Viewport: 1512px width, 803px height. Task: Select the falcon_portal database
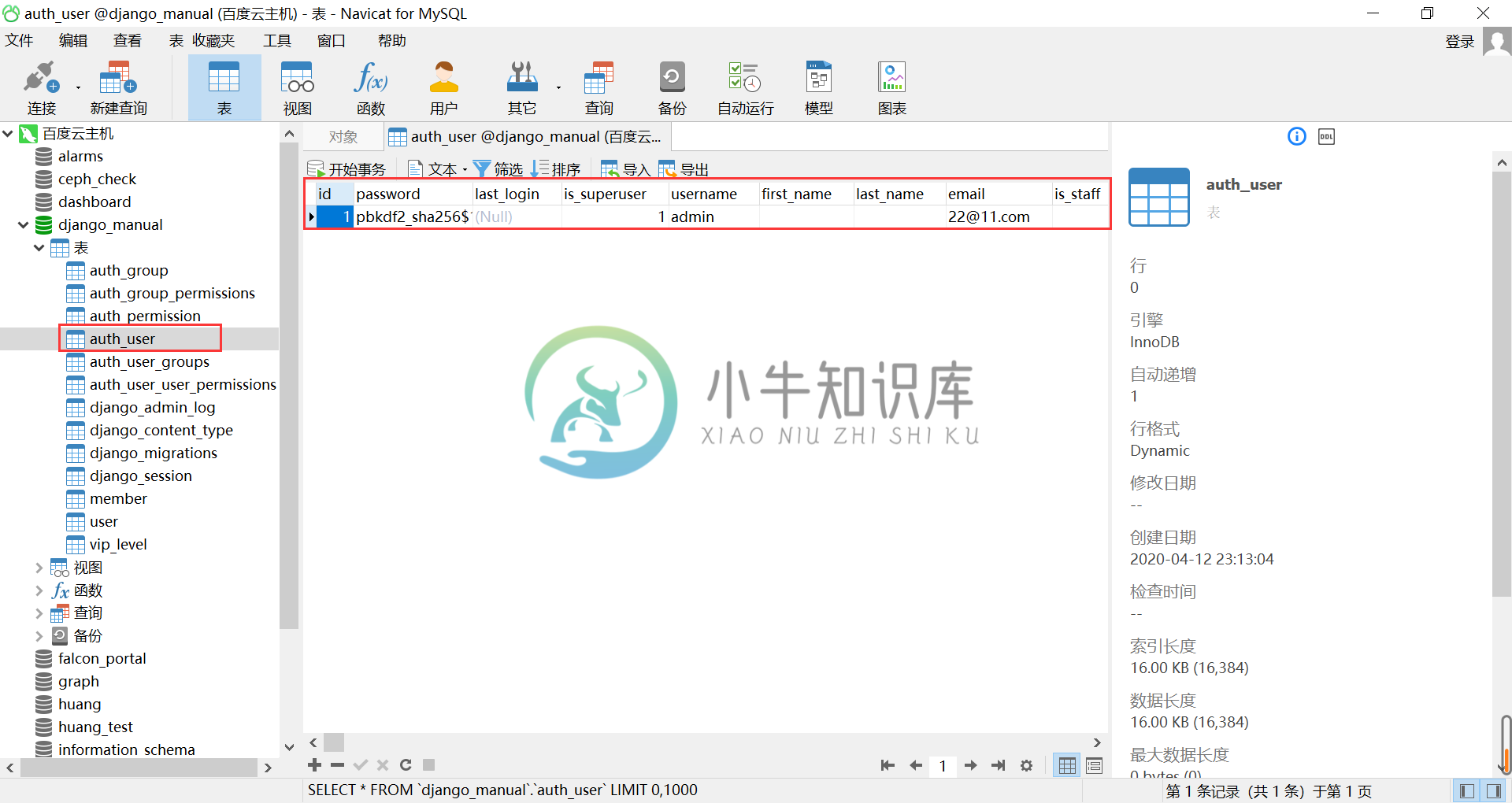[102, 659]
